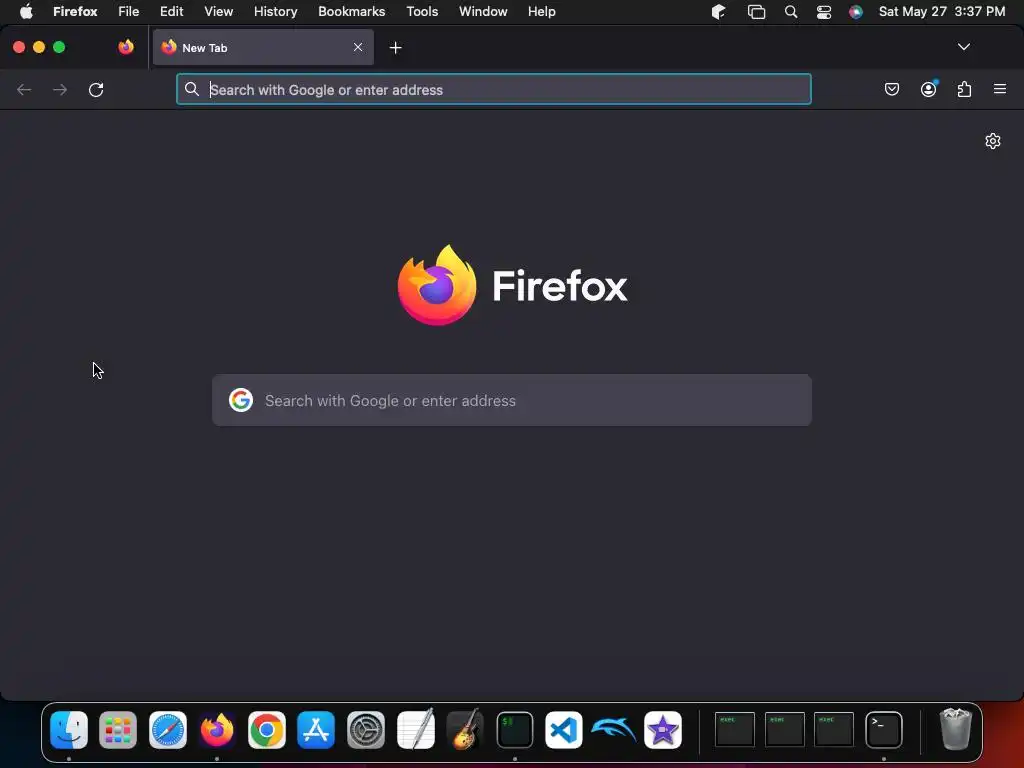Screen dimensions: 1024x768
Task: Open the History menu
Action: (275, 12)
